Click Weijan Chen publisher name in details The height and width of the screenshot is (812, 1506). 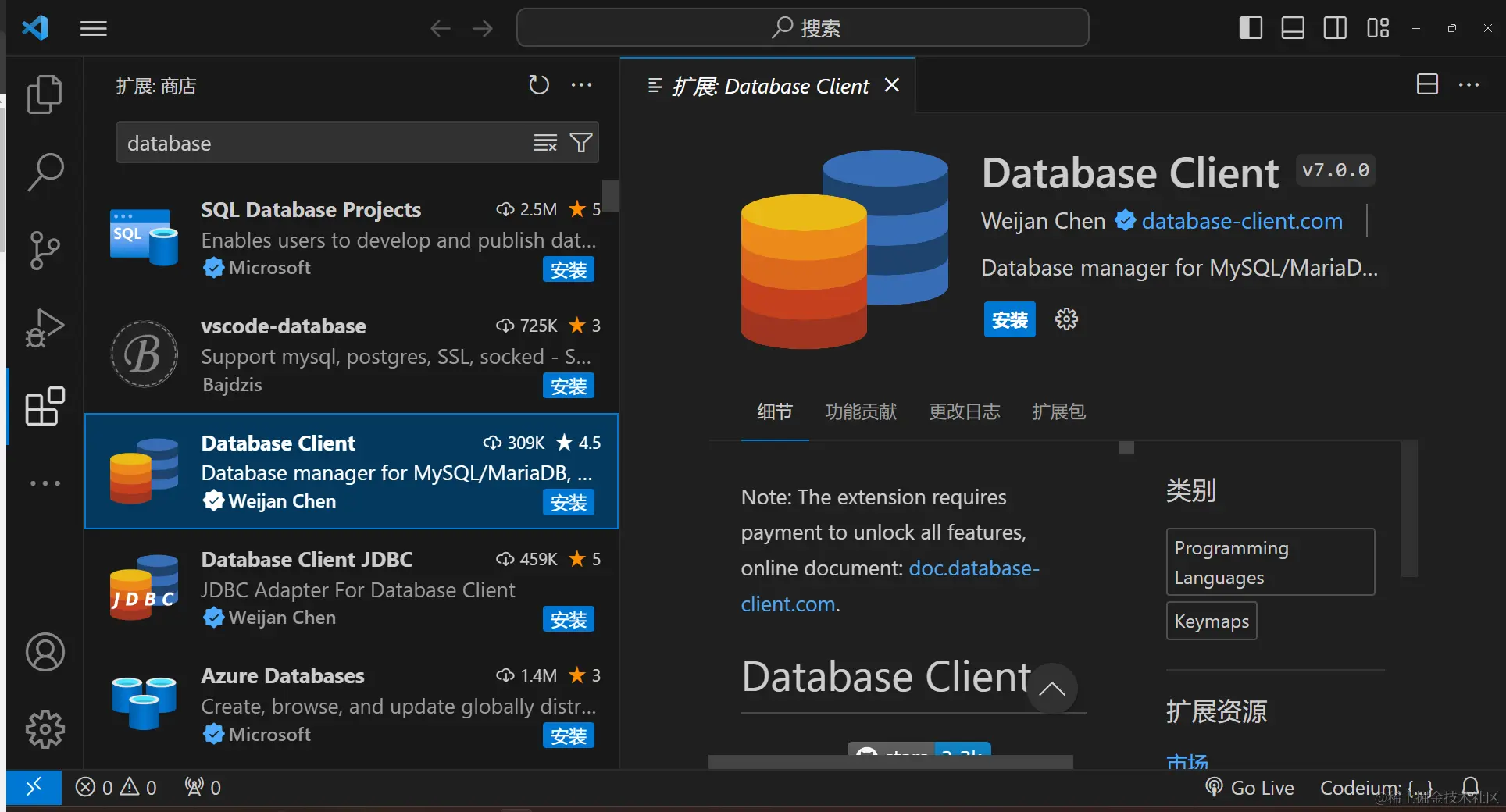click(1043, 221)
